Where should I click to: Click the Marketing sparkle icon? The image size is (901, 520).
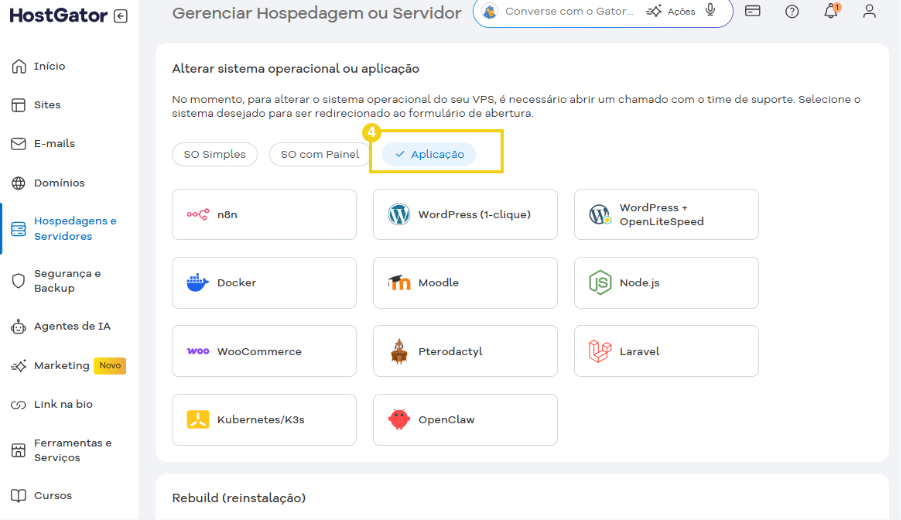(x=18, y=366)
